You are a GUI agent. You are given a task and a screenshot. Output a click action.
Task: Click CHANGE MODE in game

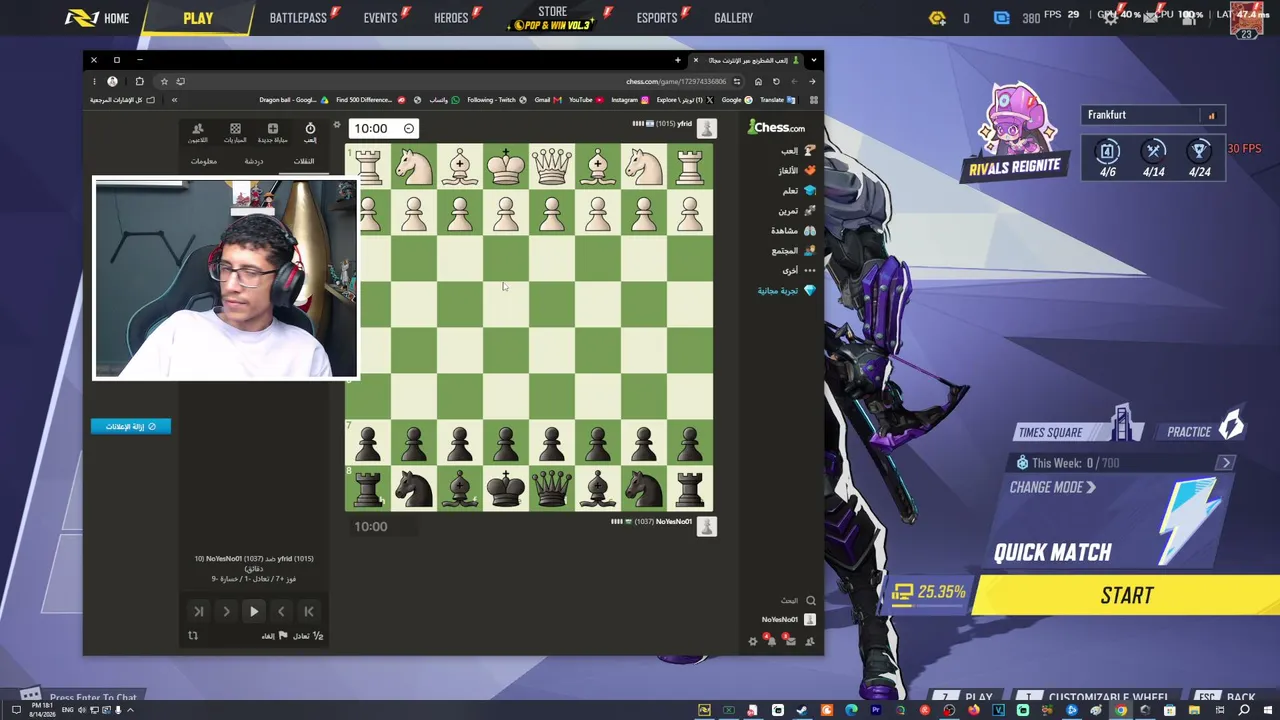pos(1053,488)
